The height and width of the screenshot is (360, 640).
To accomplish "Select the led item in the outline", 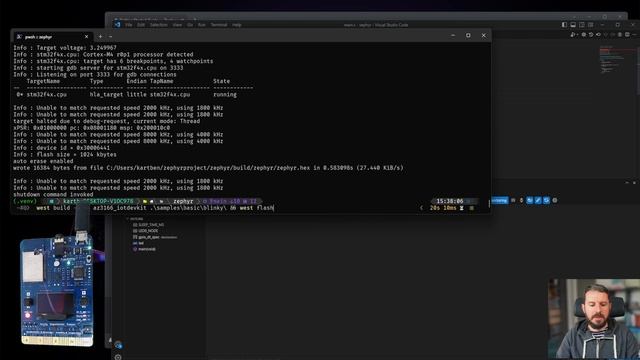I will 138,243.
